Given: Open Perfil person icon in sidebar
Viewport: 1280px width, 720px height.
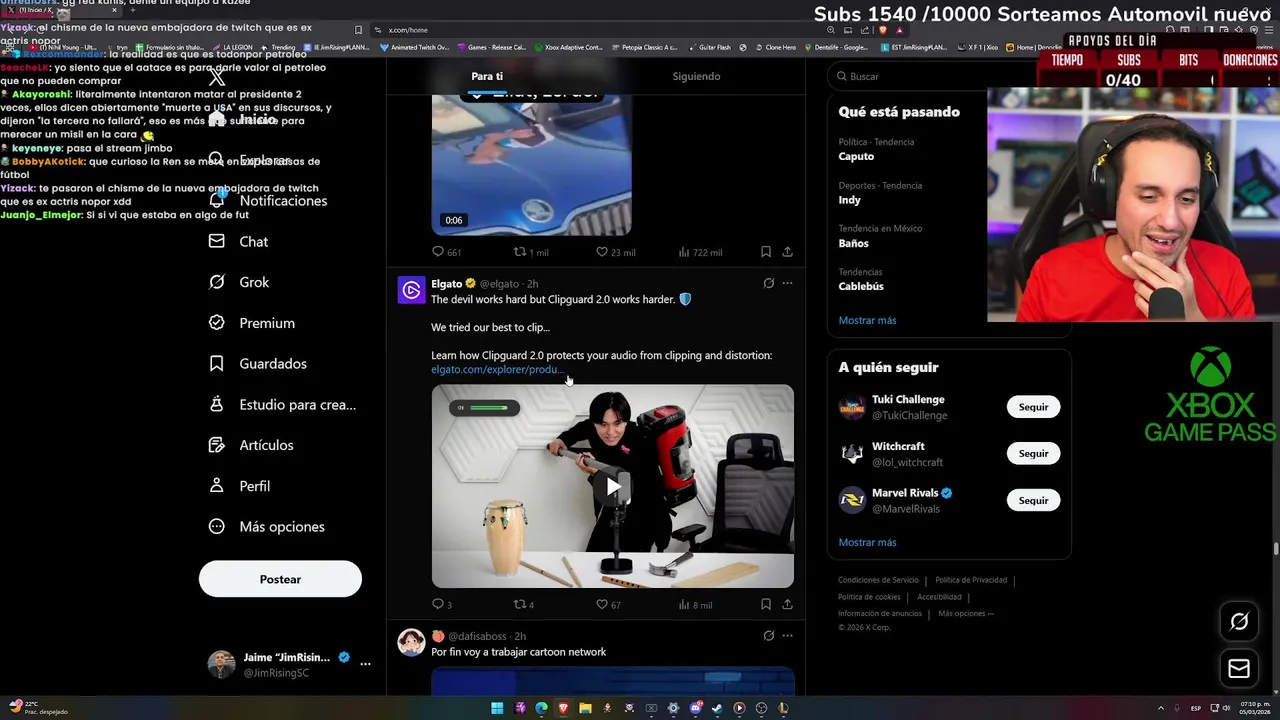Looking at the screenshot, I should (x=216, y=485).
